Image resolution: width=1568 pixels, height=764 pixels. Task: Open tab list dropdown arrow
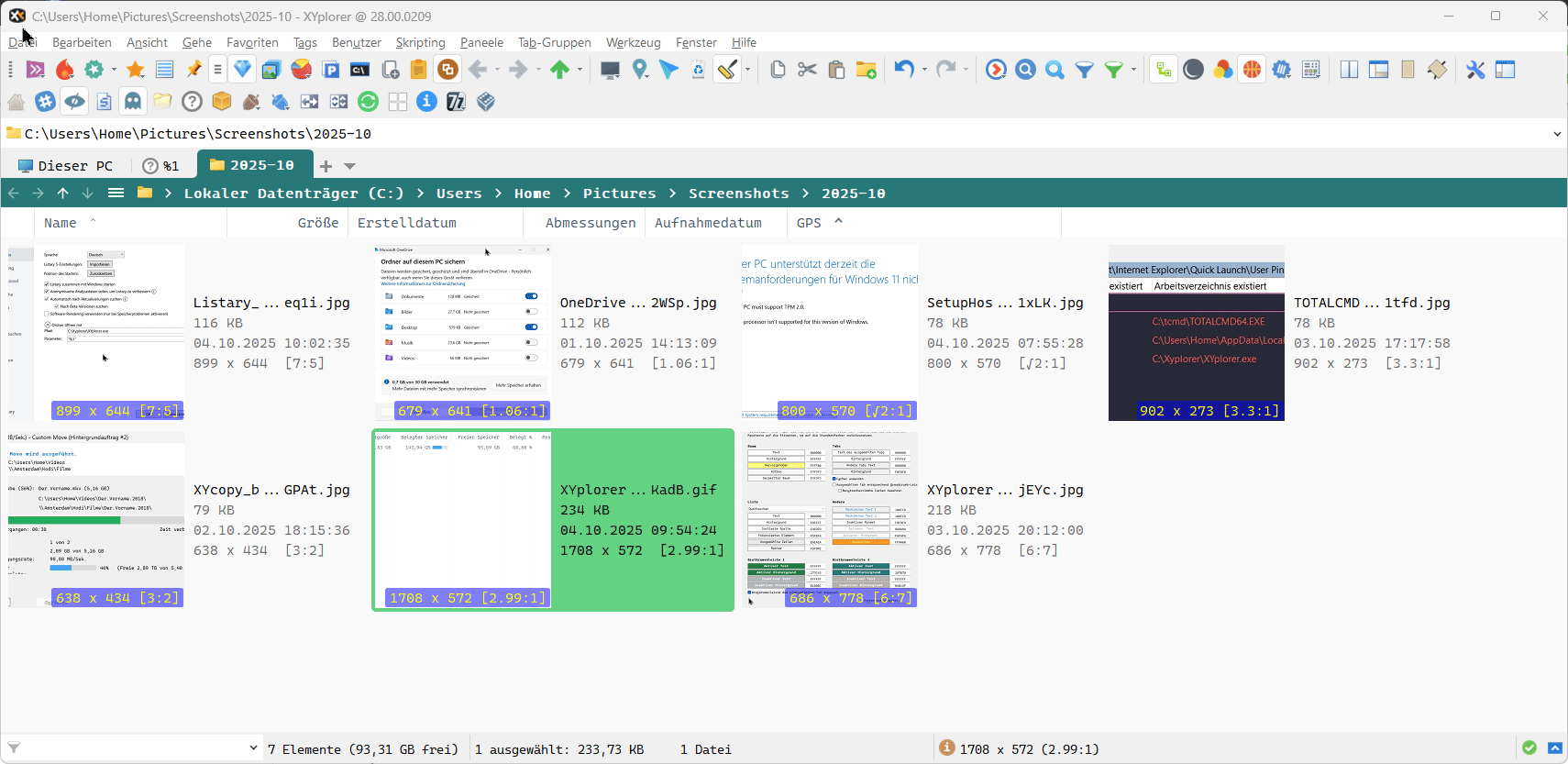point(349,166)
